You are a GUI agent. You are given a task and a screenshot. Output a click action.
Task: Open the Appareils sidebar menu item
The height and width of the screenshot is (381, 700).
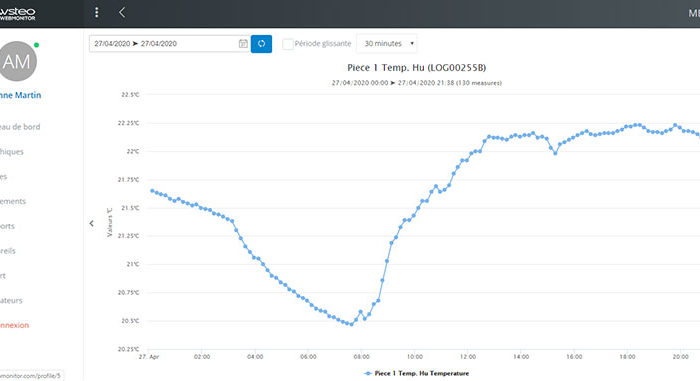(8, 251)
